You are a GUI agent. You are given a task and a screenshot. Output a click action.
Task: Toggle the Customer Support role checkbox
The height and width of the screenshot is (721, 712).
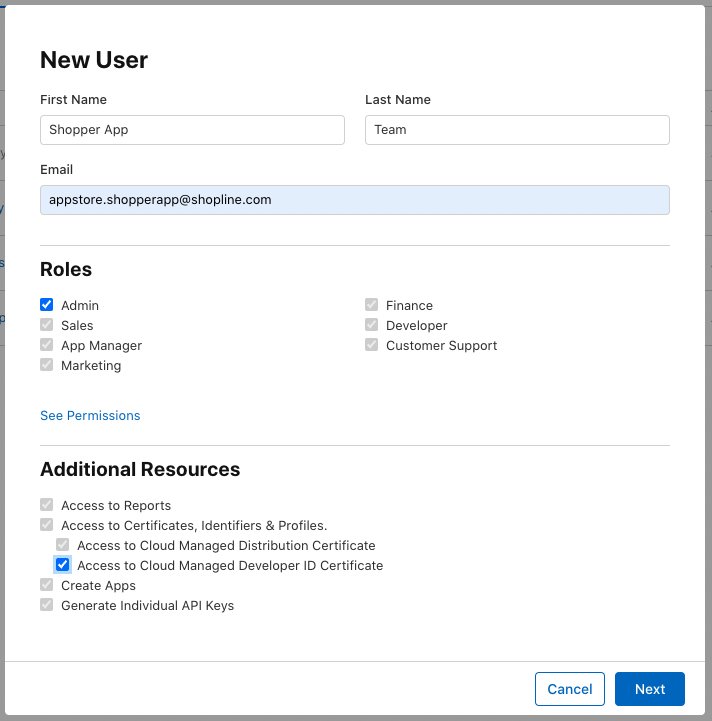[x=372, y=345]
